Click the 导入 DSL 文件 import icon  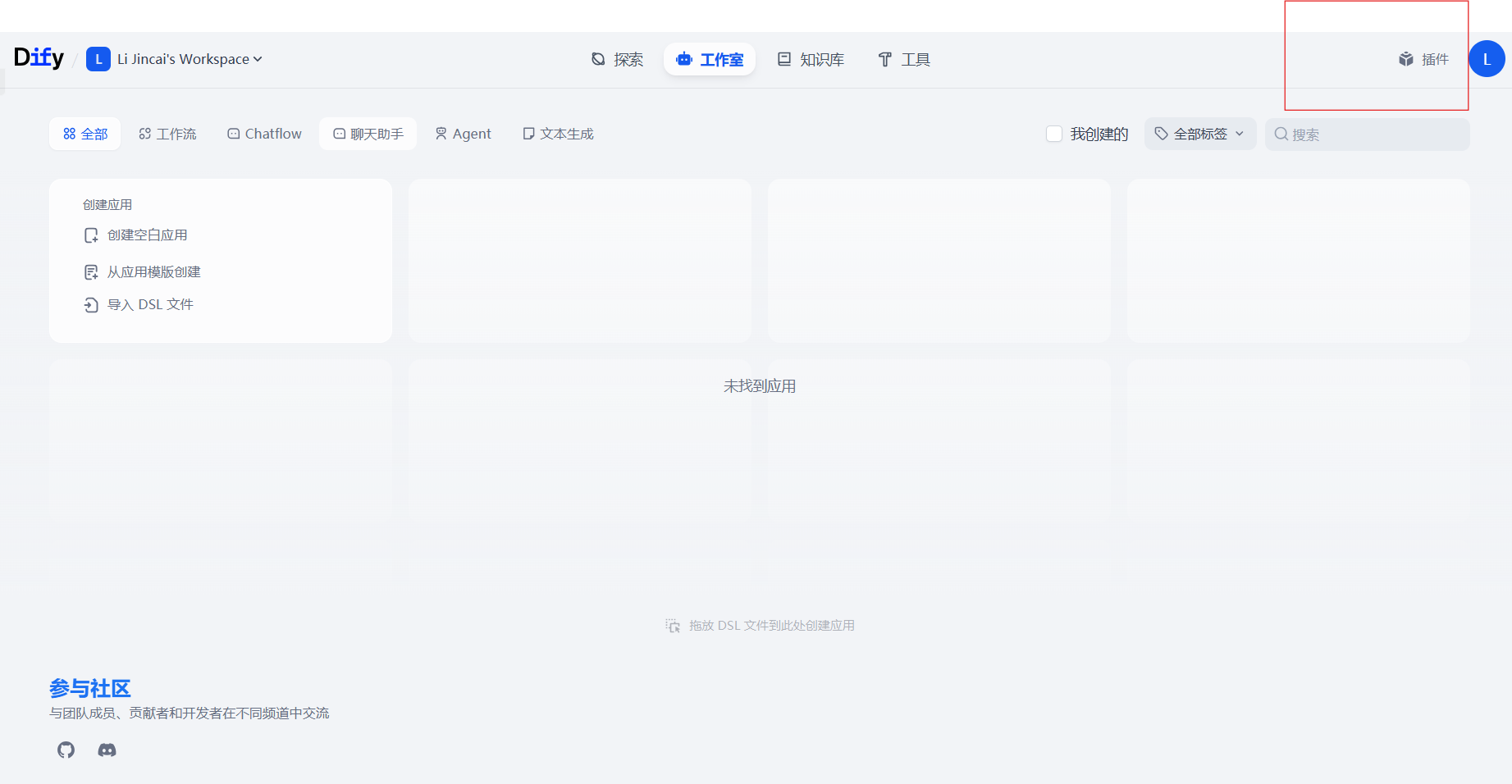click(x=91, y=304)
